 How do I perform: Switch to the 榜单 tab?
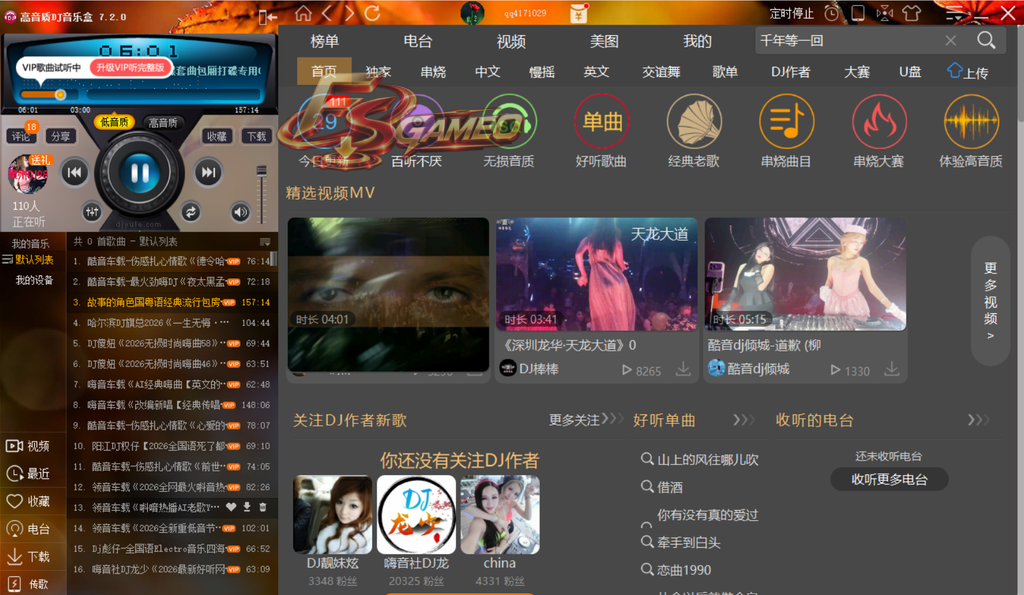pos(325,41)
